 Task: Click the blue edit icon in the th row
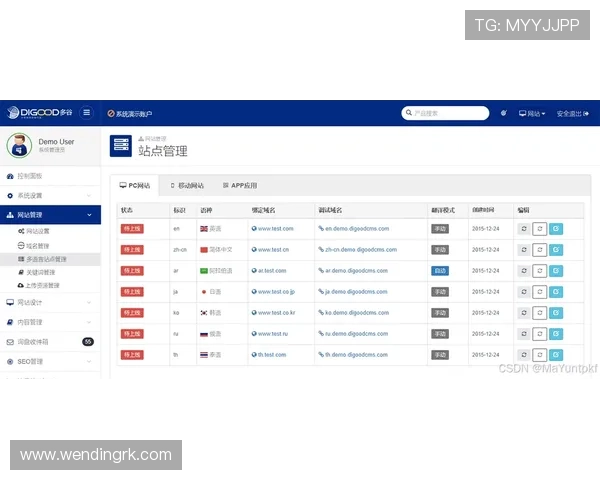click(556, 354)
